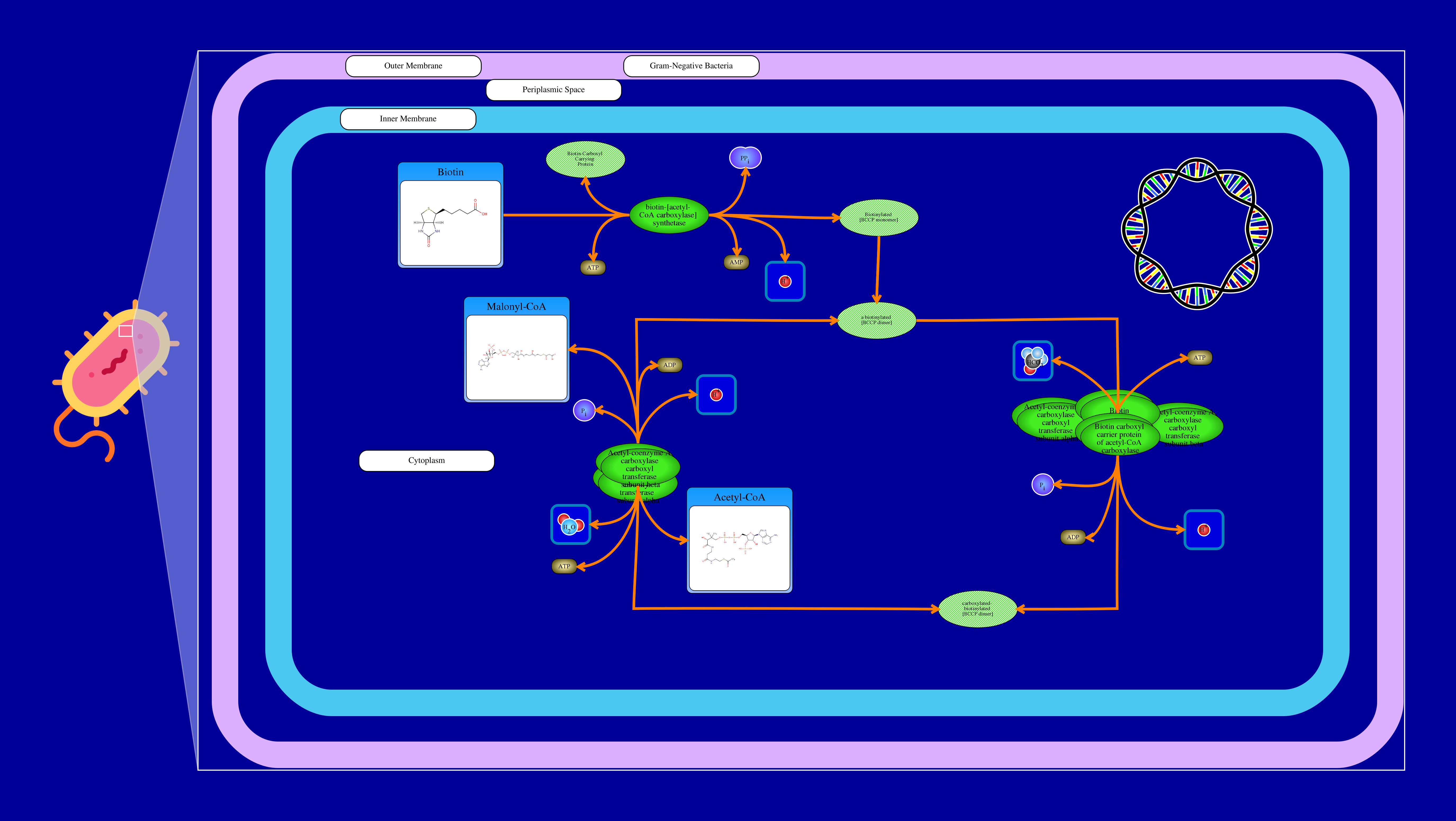
Task: Click the Pi bubble beside Malonyl-CoA
Action: click(x=584, y=410)
